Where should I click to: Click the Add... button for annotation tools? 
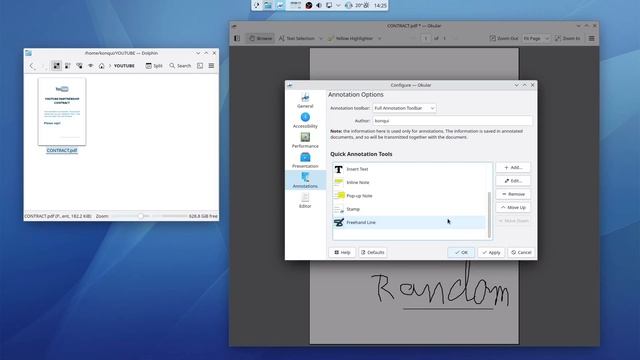pyautogui.click(x=513, y=167)
